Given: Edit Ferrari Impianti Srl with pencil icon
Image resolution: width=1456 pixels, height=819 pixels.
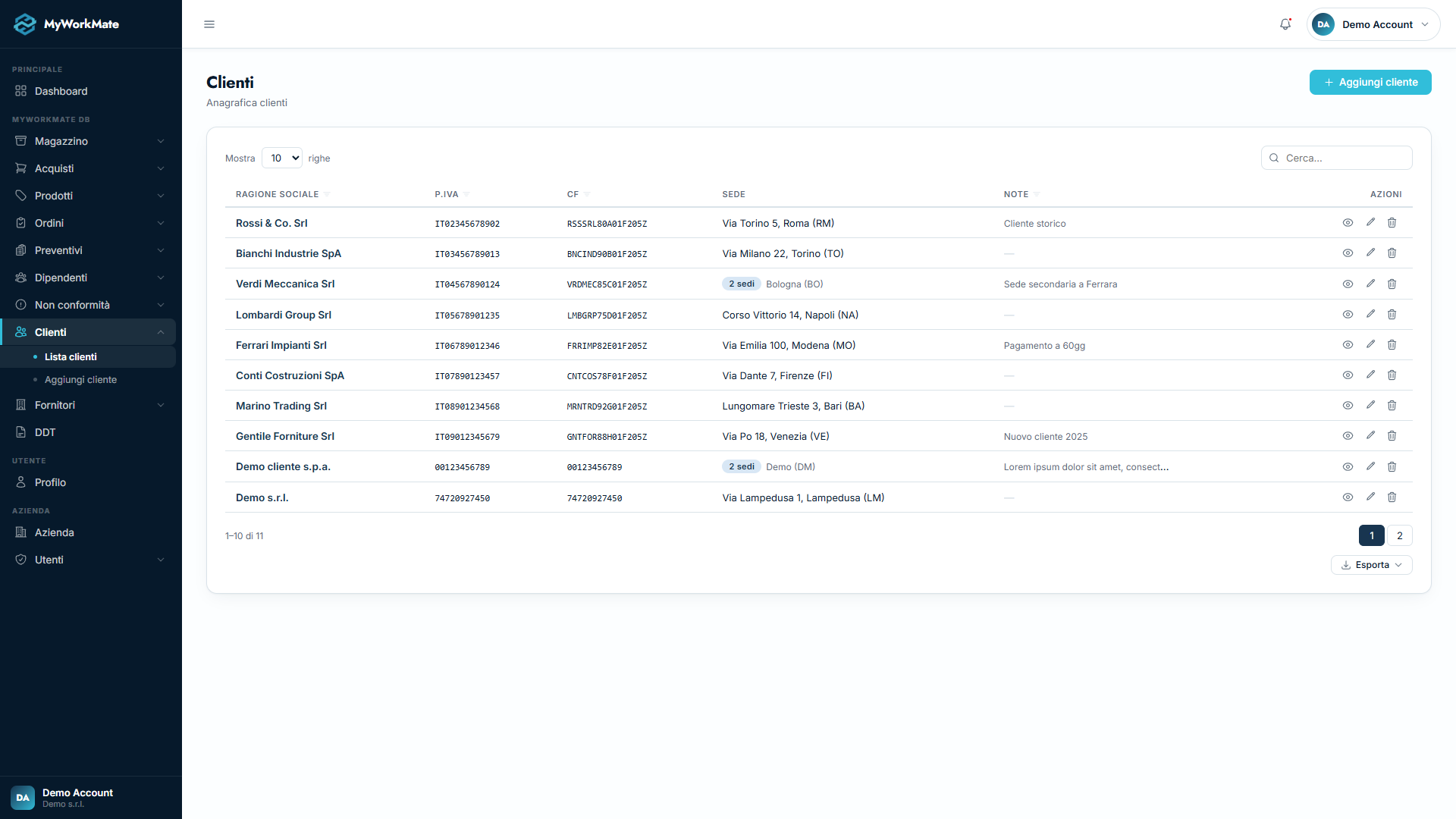Looking at the screenshot, I should coord(1370,345).
